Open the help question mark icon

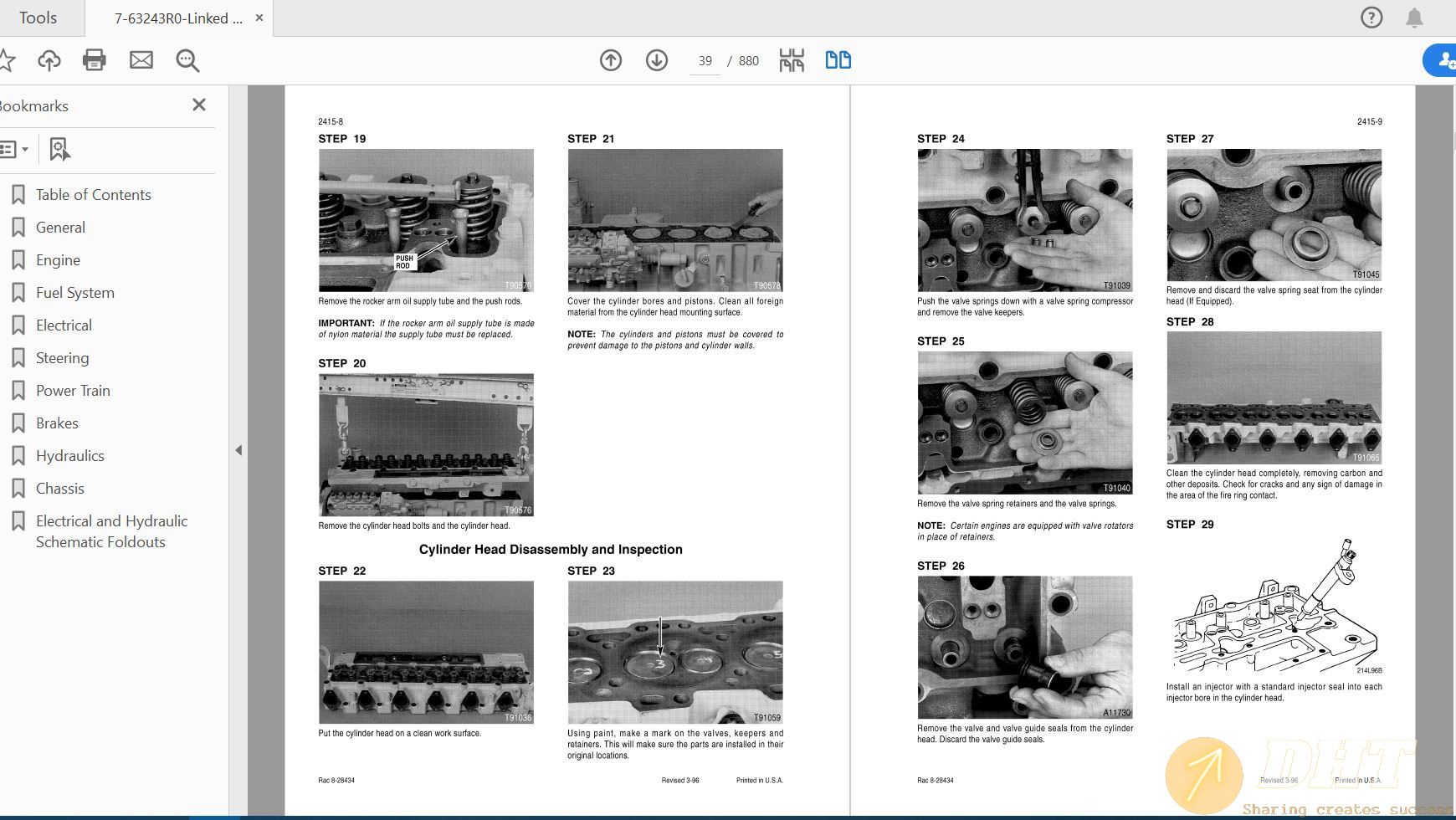coord(1371,18)
